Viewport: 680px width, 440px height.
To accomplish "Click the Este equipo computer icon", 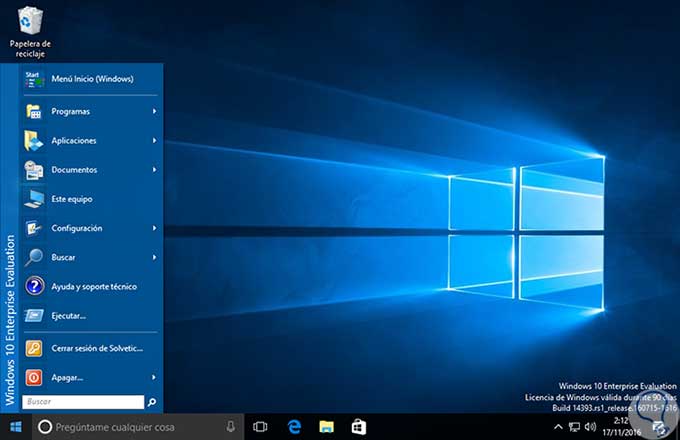I will click(34, 199).
